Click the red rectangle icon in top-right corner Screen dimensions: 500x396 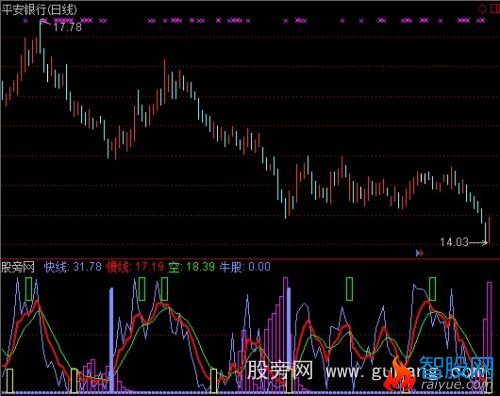495,9
